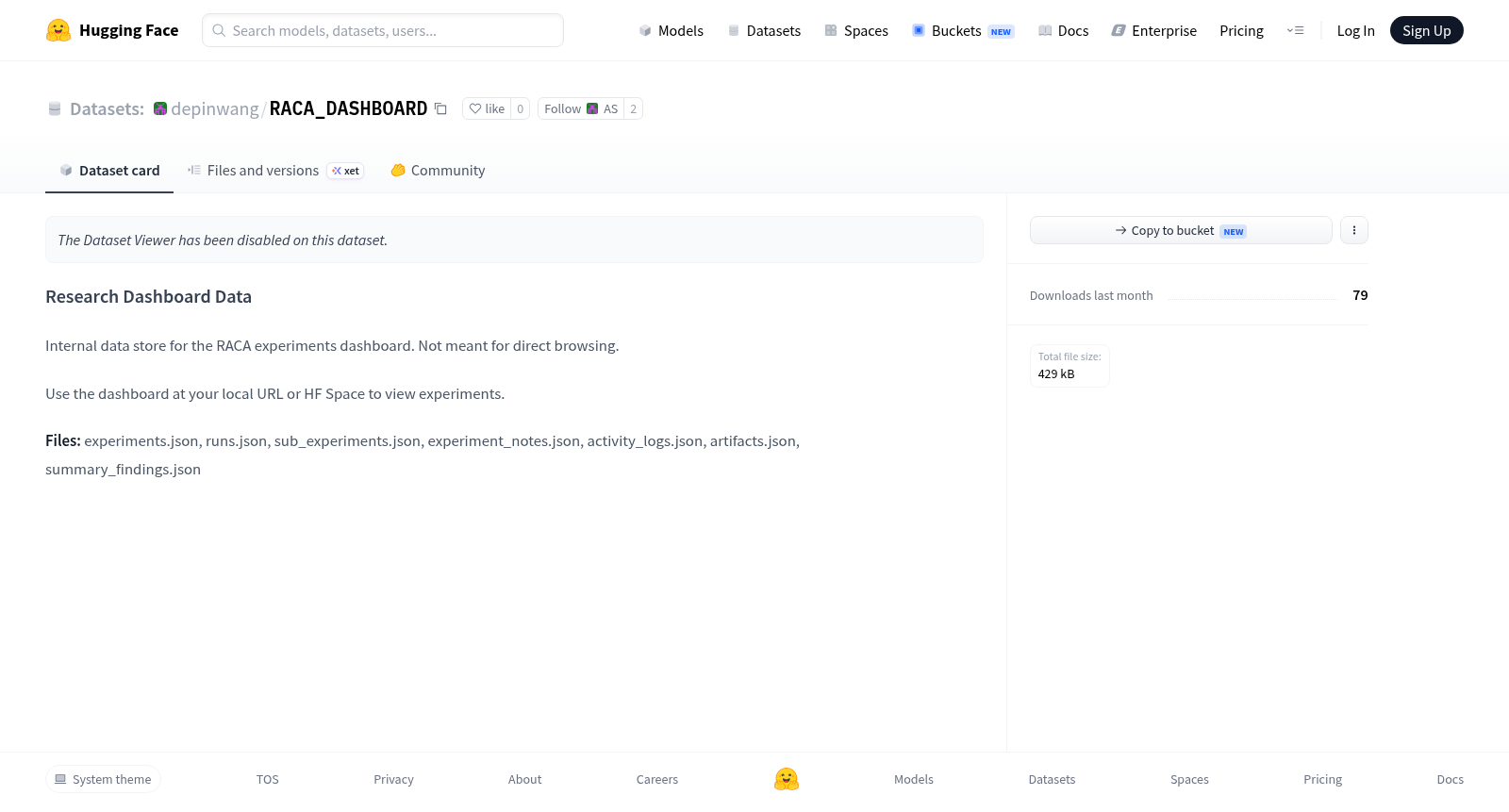The width and height of the screenshot is (1509, 812).
Task: View the 2 followers count
Action: coord(633,108)
